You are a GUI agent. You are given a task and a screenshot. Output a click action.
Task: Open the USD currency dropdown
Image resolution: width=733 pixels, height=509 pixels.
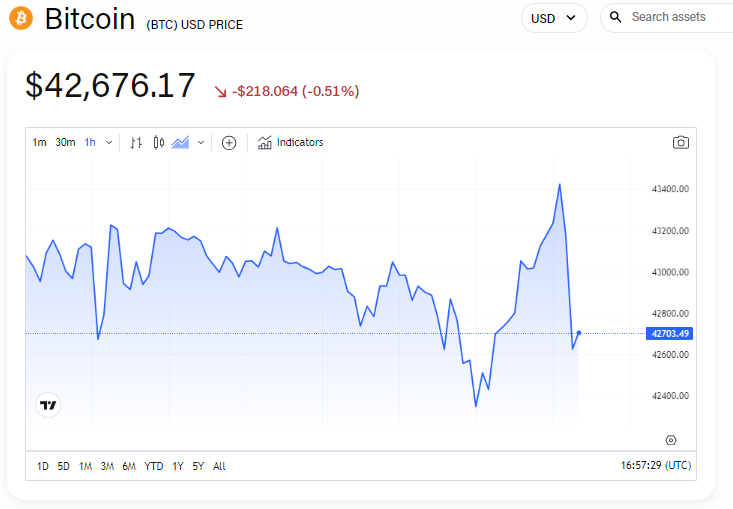point(554,18)
